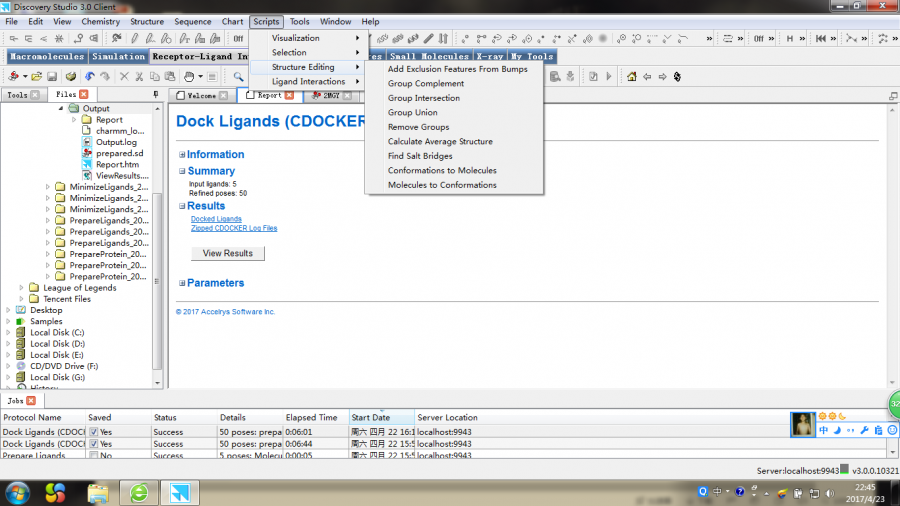The image size is (900, 506).
Task: Open the Docked Ligands link
Action: coord(216,219)
